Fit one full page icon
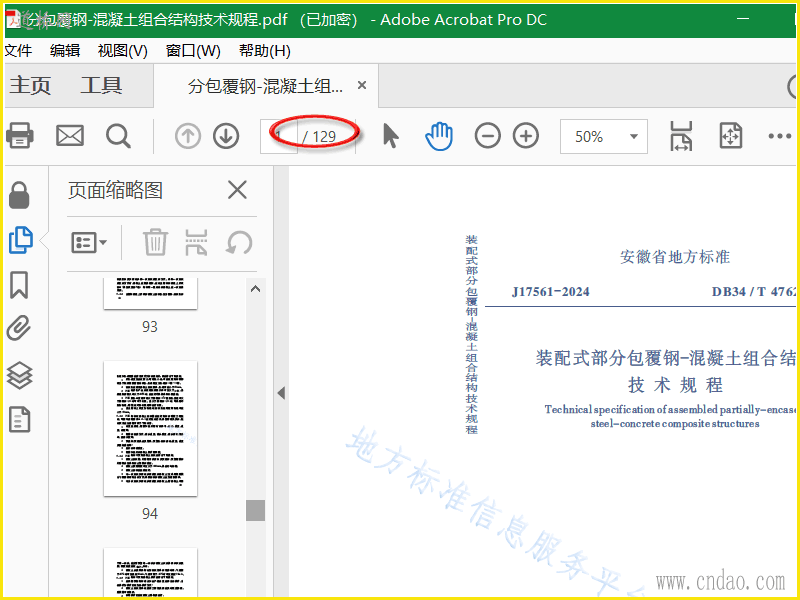 [x=731, y=136]
